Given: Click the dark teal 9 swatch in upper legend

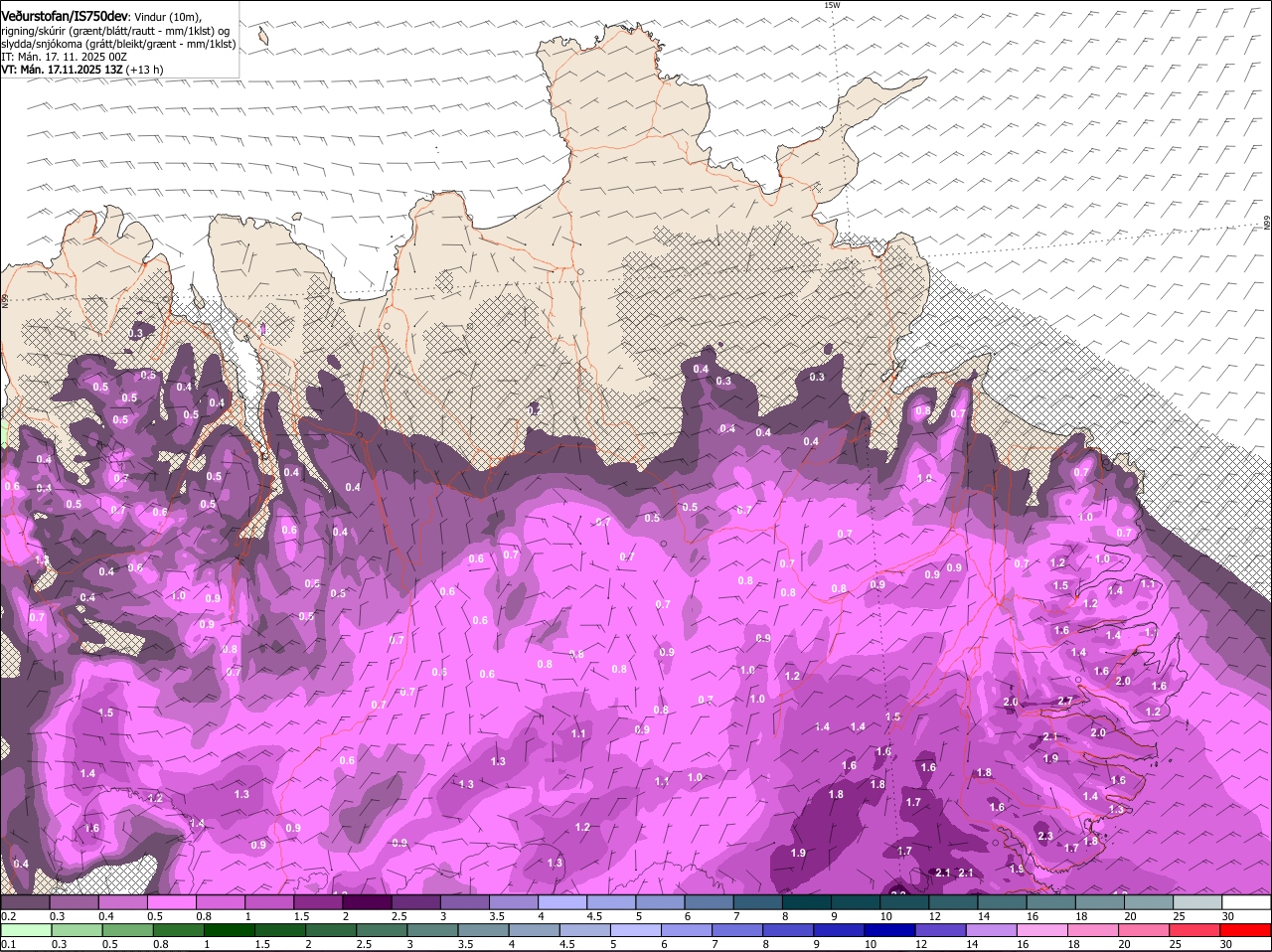Looking at the screenshot, I should coord(856,902).
